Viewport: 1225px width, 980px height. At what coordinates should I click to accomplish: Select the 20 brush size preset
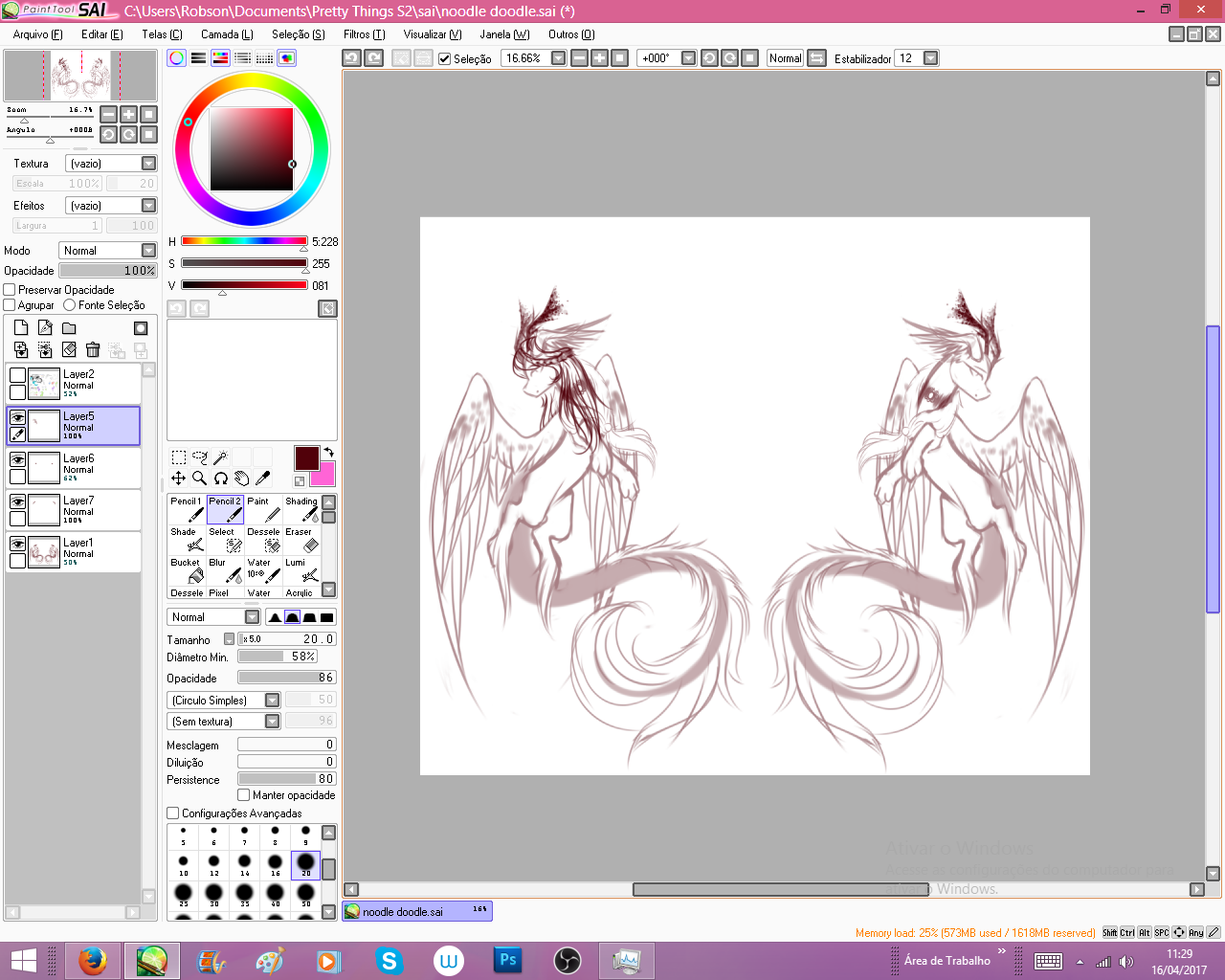tap(305, 864)
